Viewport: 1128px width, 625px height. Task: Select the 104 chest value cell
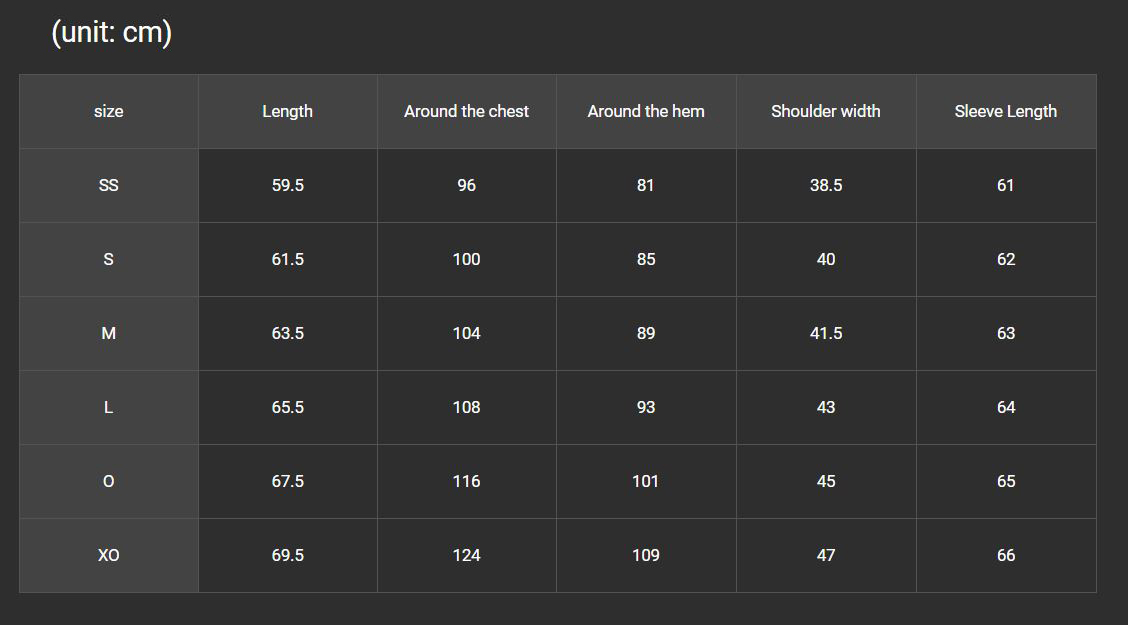point(467,334)
